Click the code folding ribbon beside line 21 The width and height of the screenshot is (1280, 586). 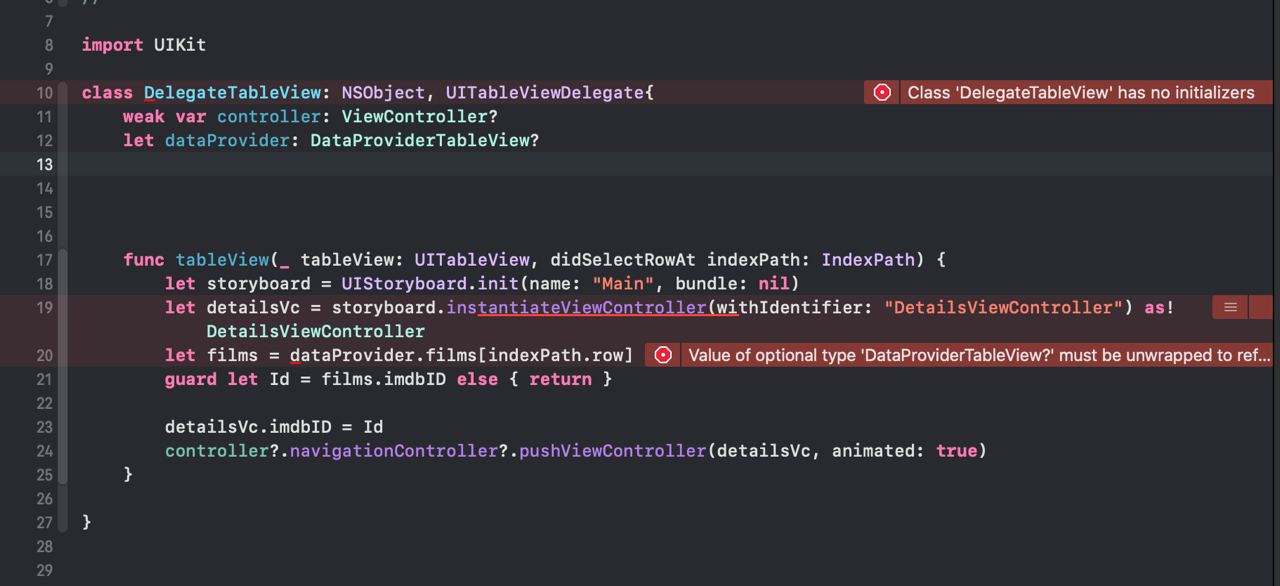coord(64,379)
